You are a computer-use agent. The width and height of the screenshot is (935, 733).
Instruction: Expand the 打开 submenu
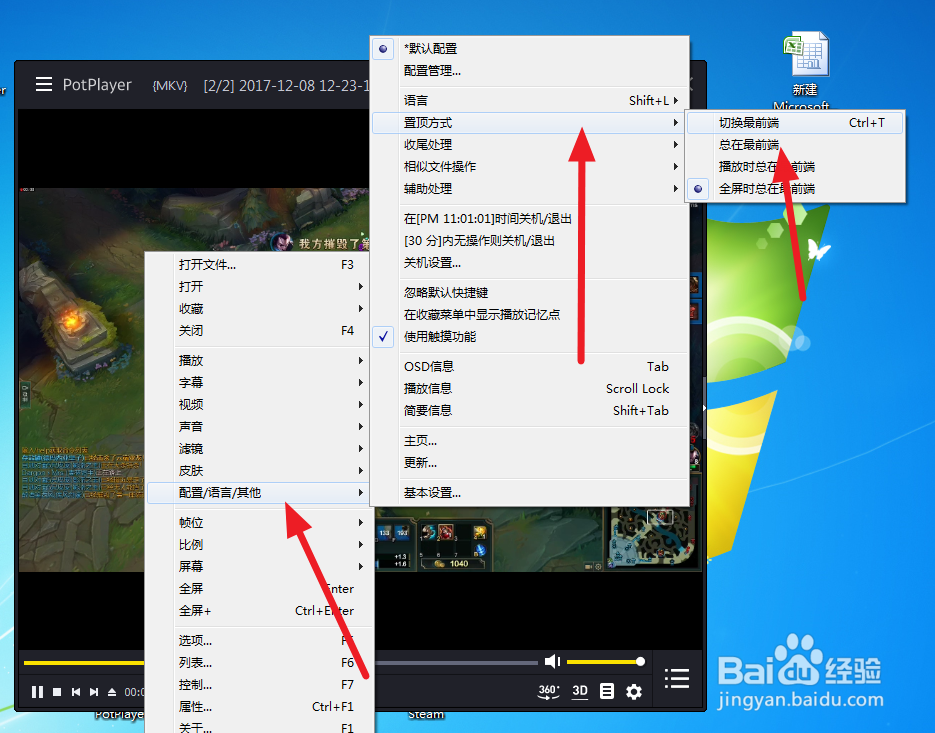(258, 287)
